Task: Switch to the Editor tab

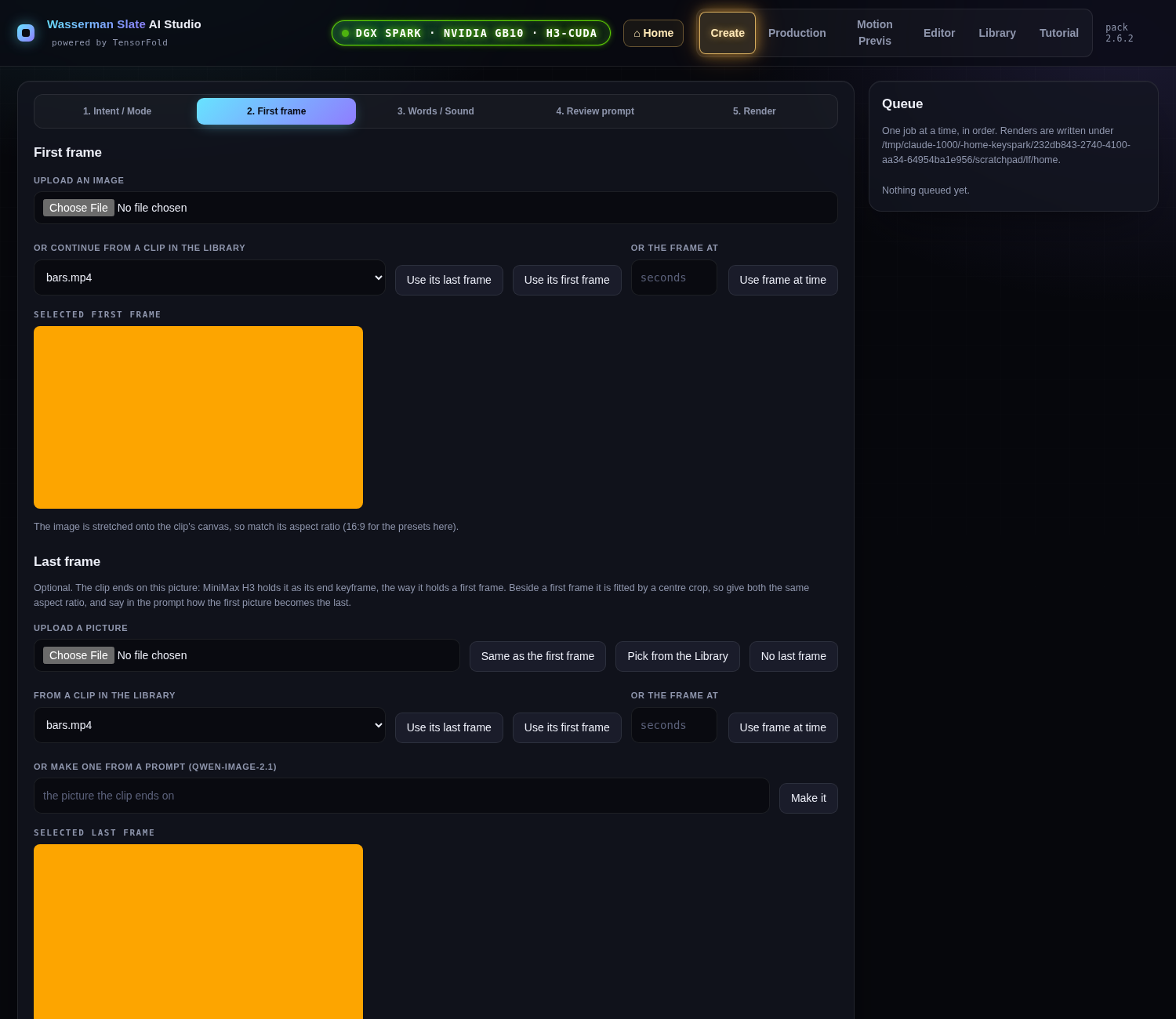Action: [939, 33]
